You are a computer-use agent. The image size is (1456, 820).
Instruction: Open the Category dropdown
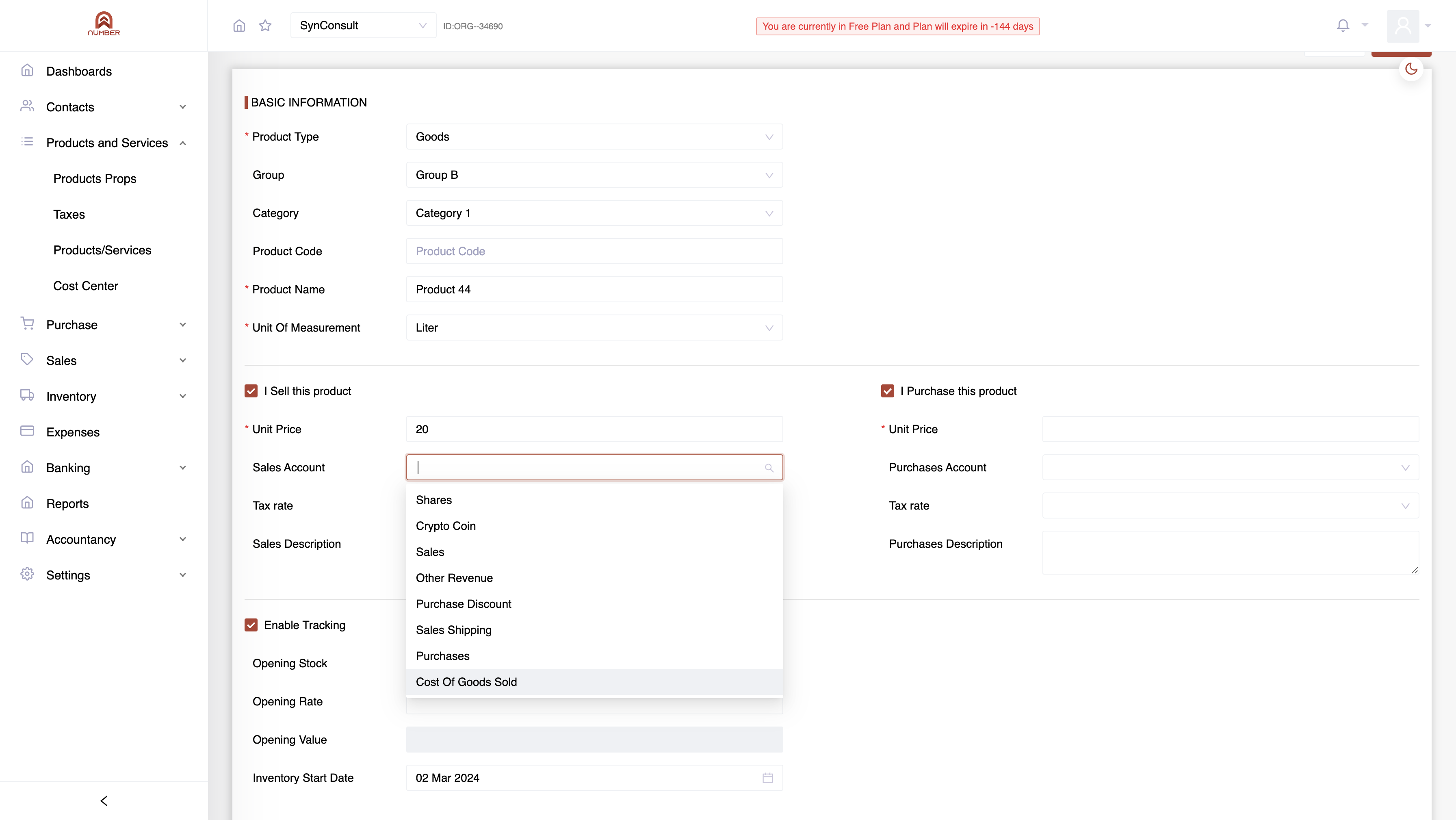coord(594,213)
